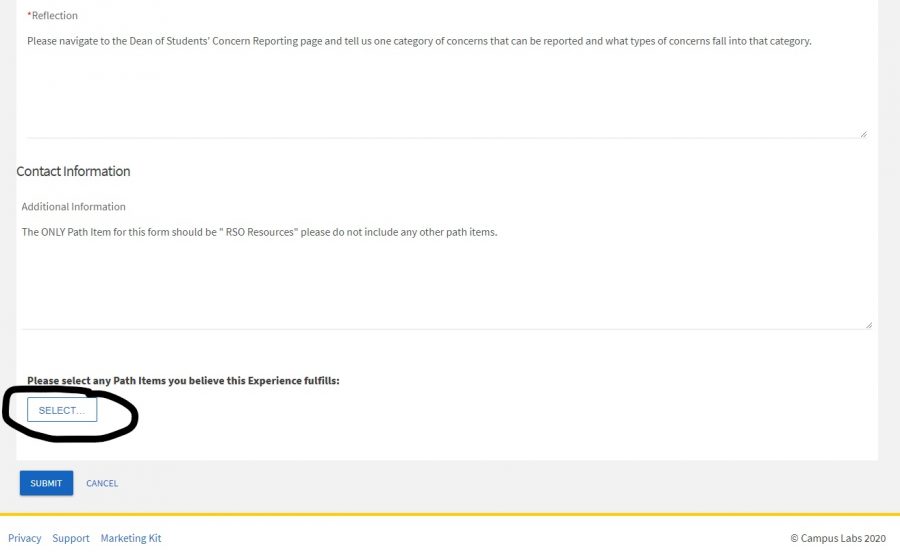Submit the experience form
Image resolution: width=900 pixels, height=559 pixels.
46,483
